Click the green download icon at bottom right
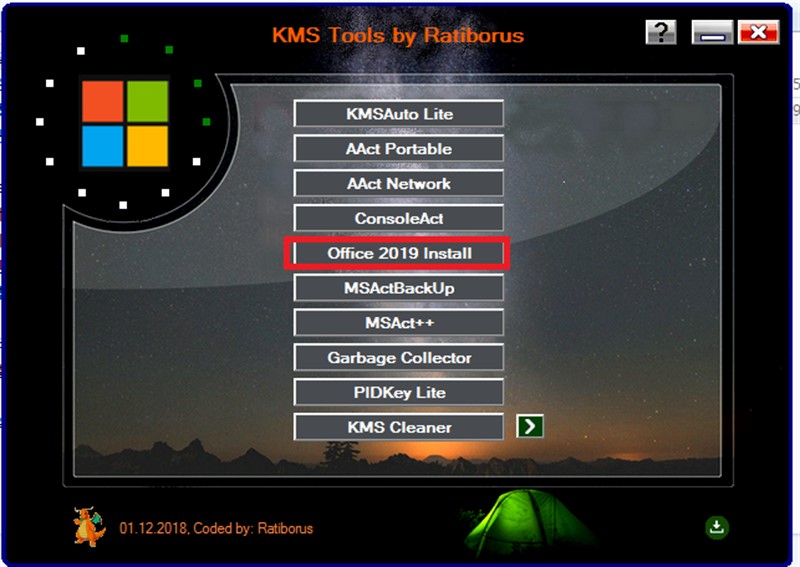This screenshot has height=567, width=800. pyautogui.click(x=716, y=527)
